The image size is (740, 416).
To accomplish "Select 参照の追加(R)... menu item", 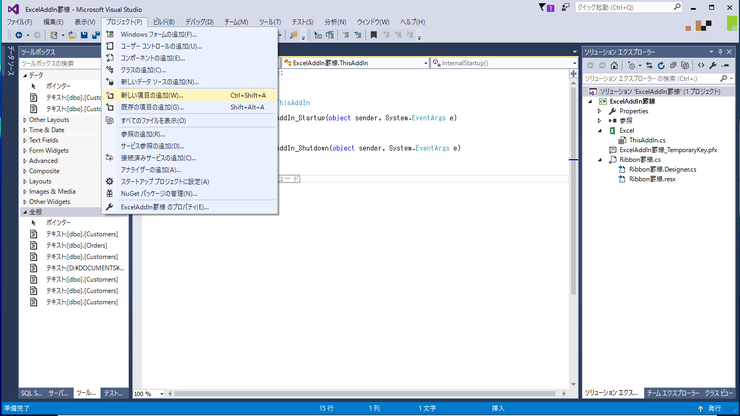I will coord(190,134).
